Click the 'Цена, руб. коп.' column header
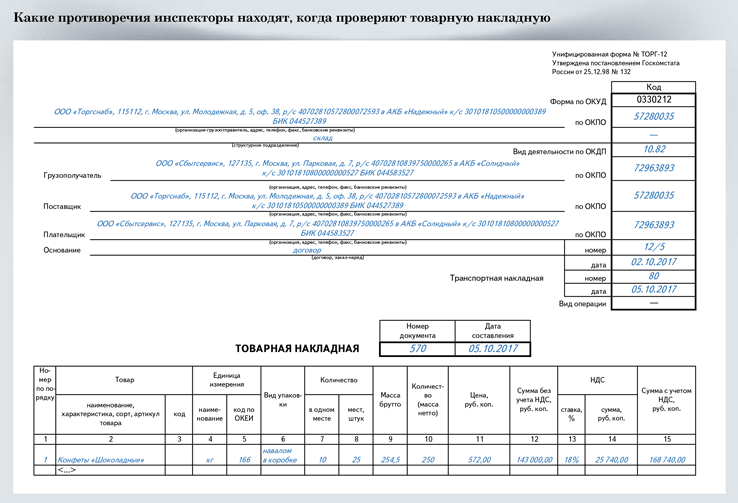This screenshot has width=738, height=503. point(479,399)
